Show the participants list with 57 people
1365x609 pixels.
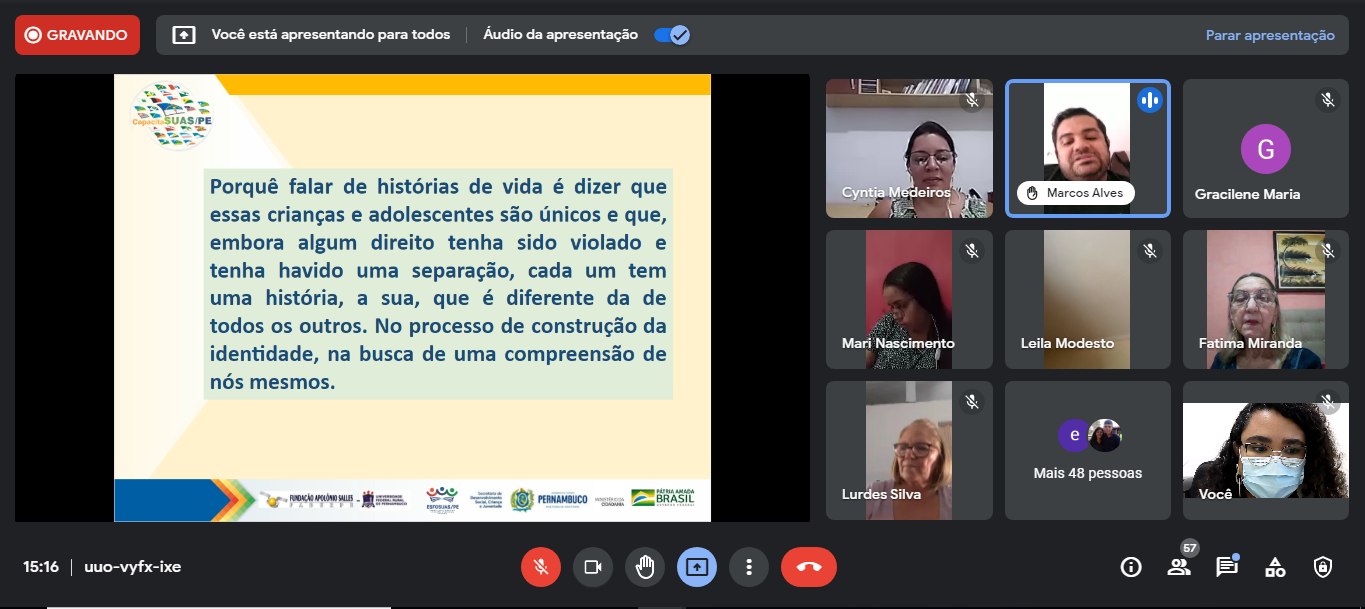[x=1179, y=567]
